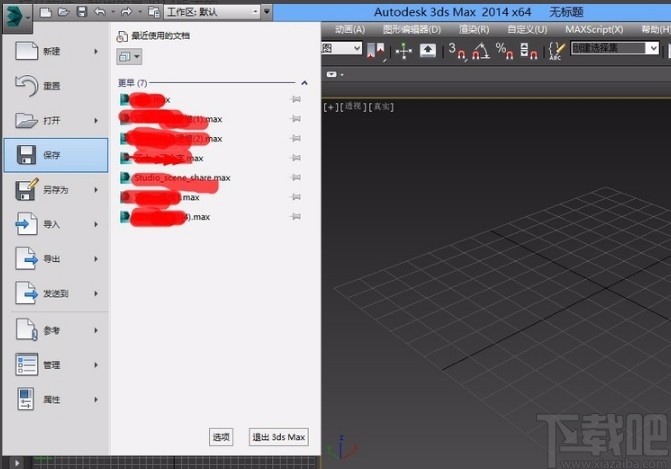Choose 重置 in the application menu
The height and width of the screenshot is (469, 671).
click(x=56, y=86)
